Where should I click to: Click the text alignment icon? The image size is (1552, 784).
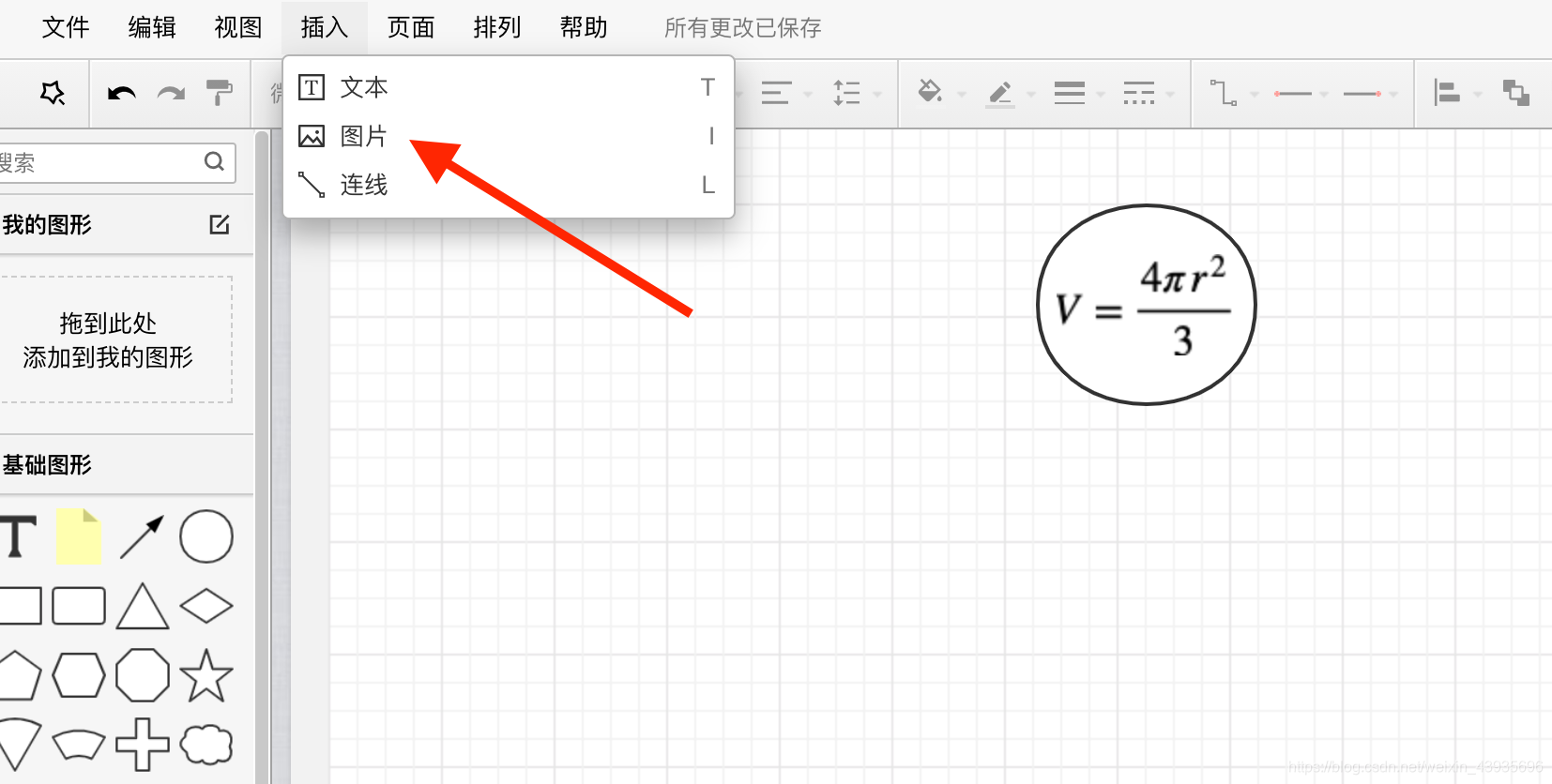coord(775,93)
